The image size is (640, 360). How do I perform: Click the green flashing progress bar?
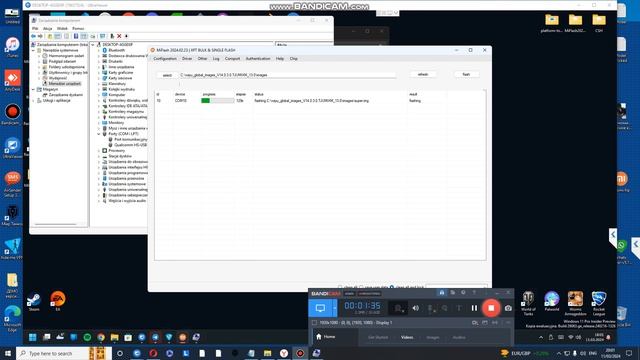218,100
